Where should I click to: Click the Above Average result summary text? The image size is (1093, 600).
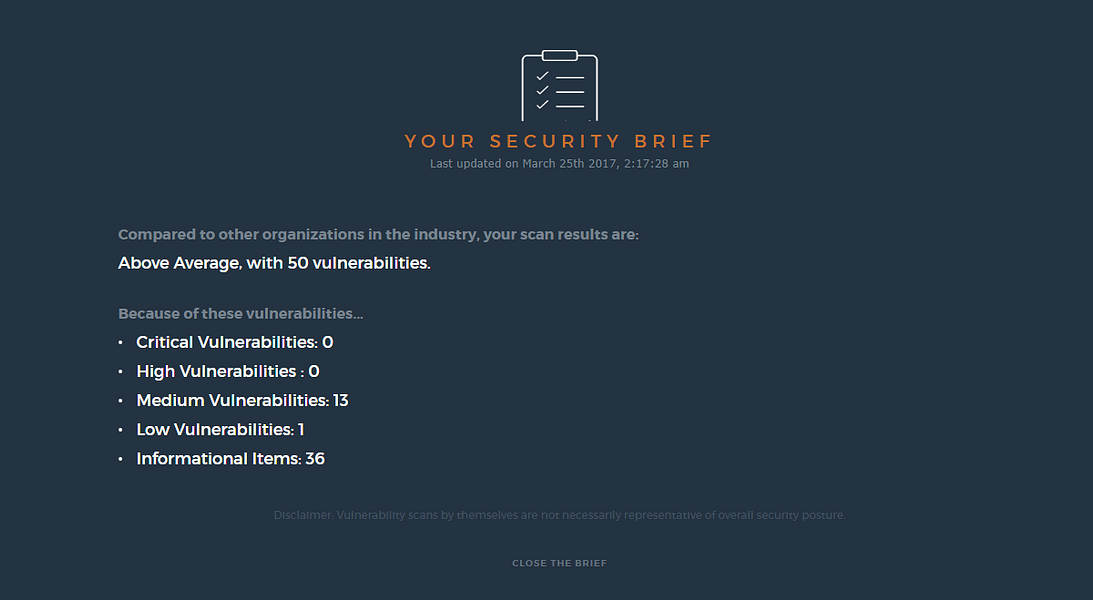pos(274,263)
